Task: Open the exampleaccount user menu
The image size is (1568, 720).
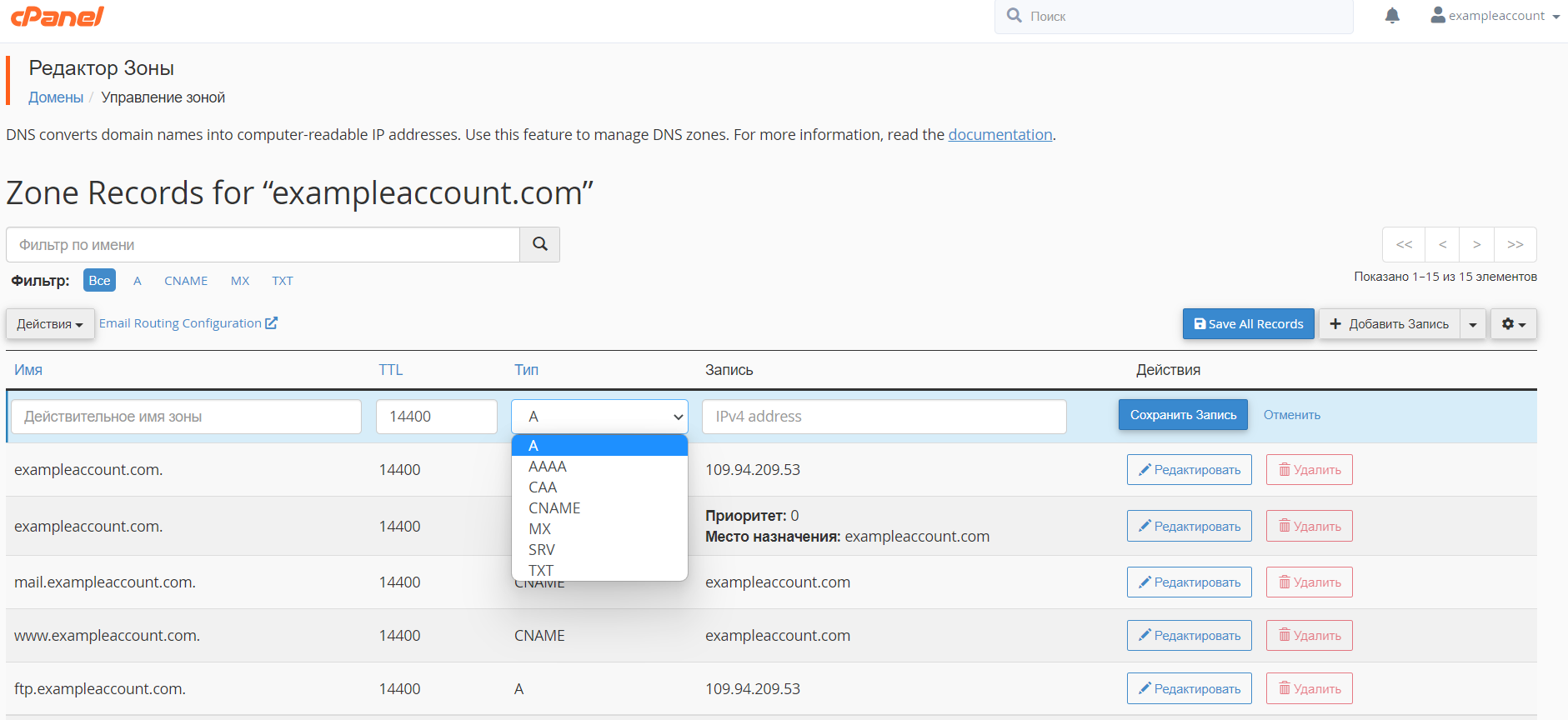Action: tap(1495, 16)
